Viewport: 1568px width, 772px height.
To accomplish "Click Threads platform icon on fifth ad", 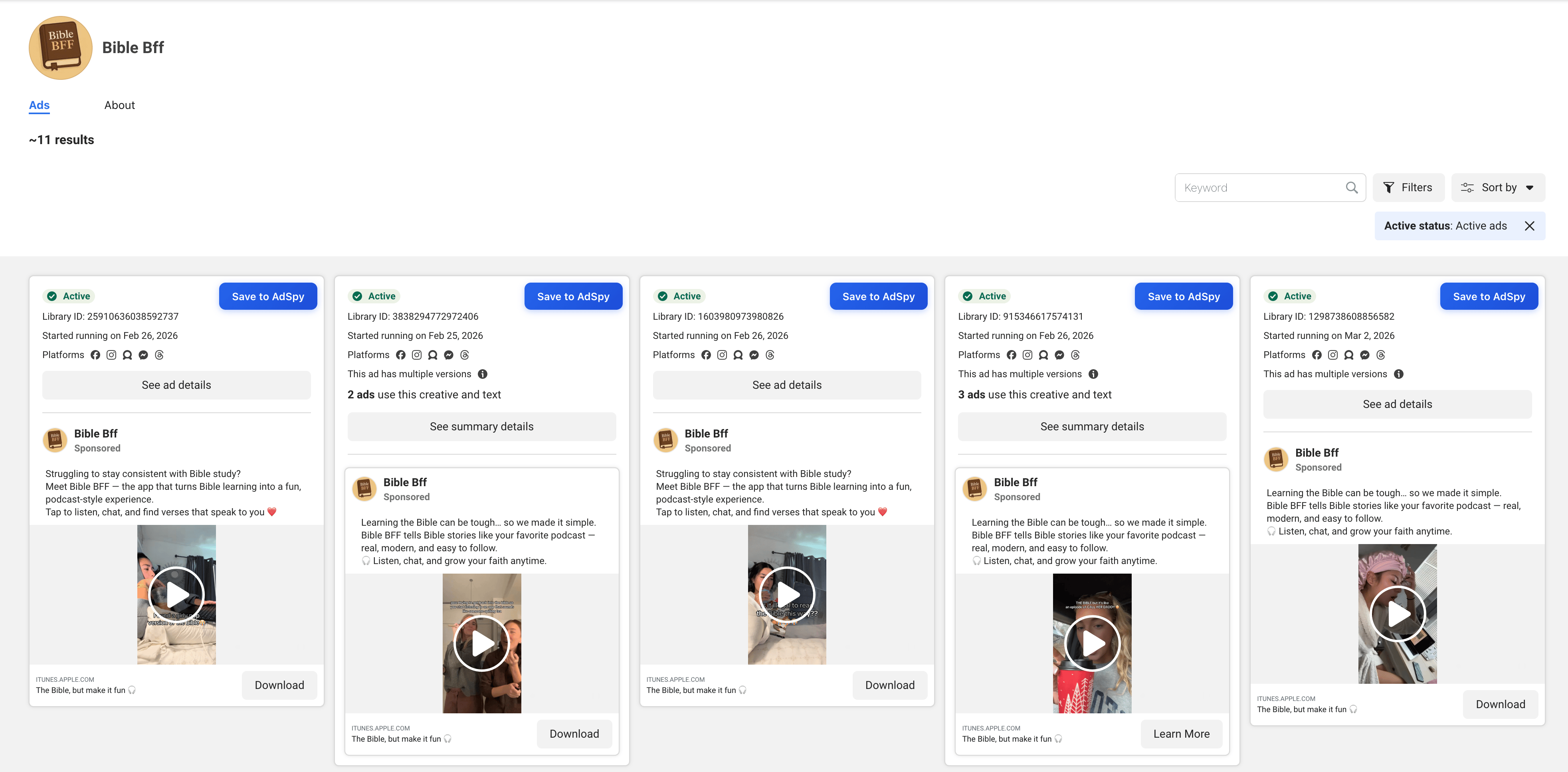I will [1381, 355].
